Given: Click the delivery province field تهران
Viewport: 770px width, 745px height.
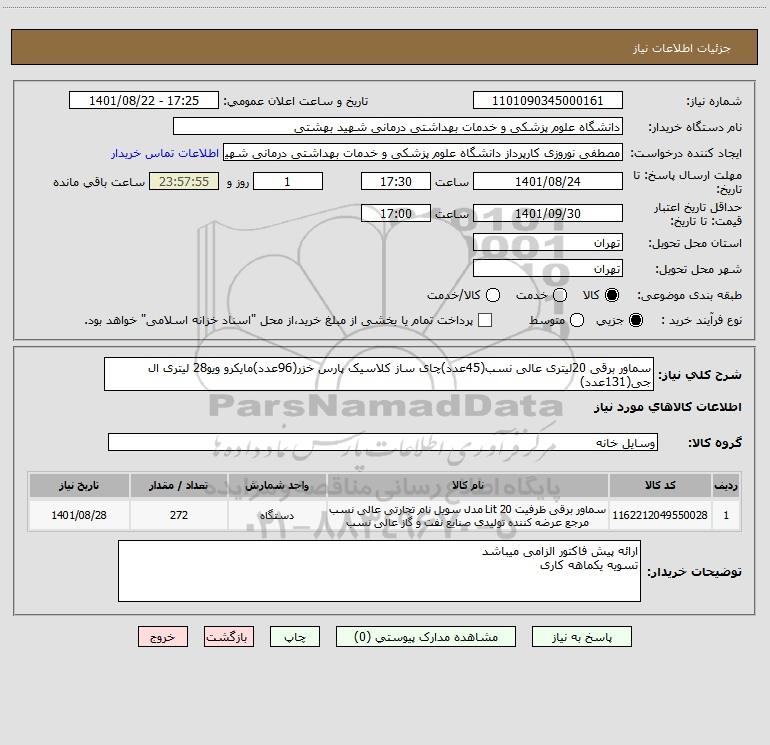Looking at the screenshot, I should (548, 243).
